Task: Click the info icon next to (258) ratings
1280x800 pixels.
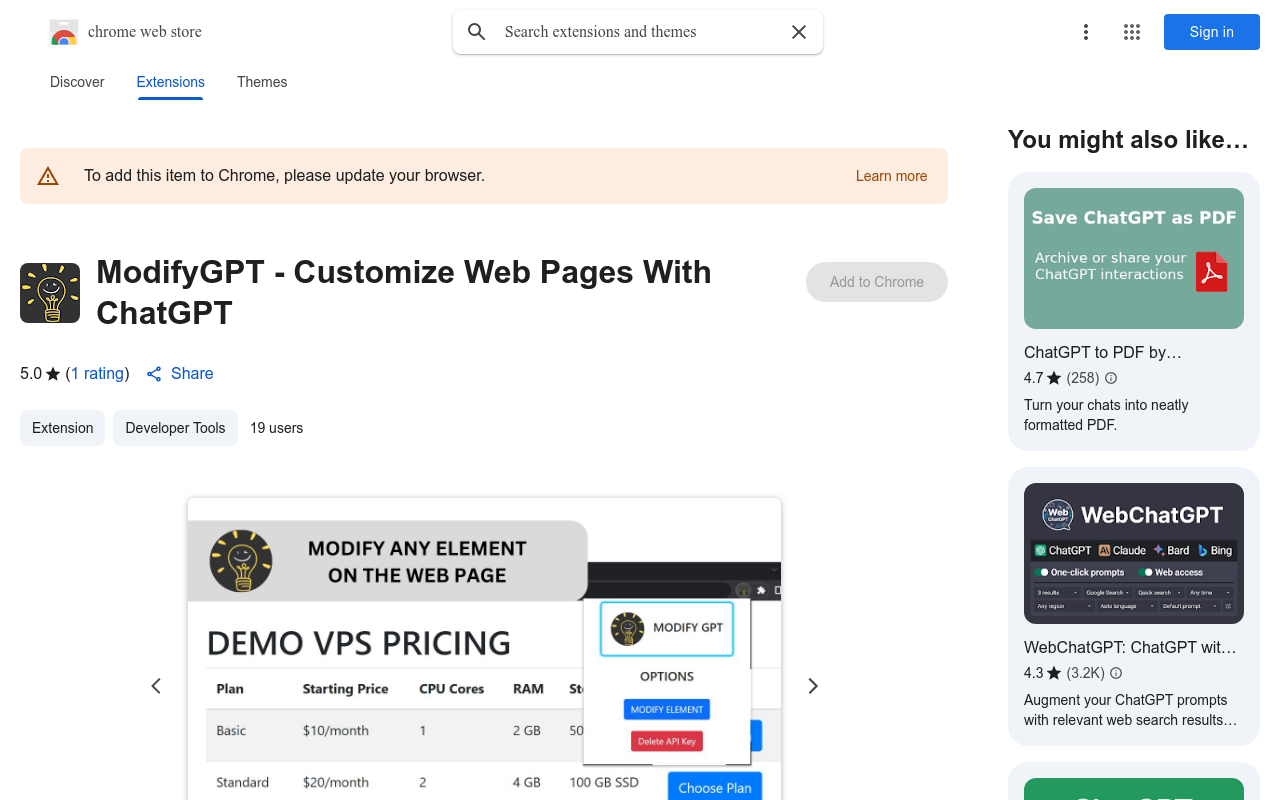Action: [x=1111, y=378]
